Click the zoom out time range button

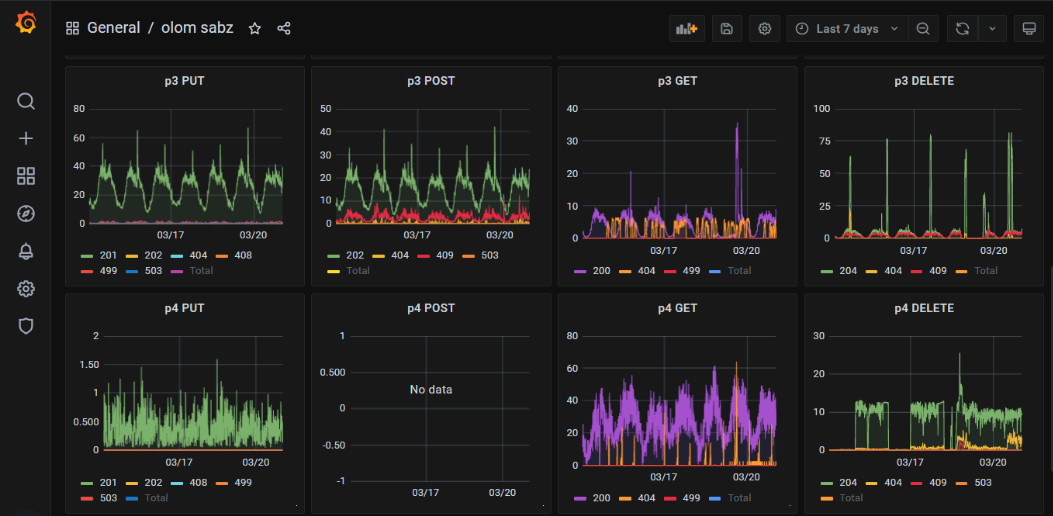coord(923,29)
